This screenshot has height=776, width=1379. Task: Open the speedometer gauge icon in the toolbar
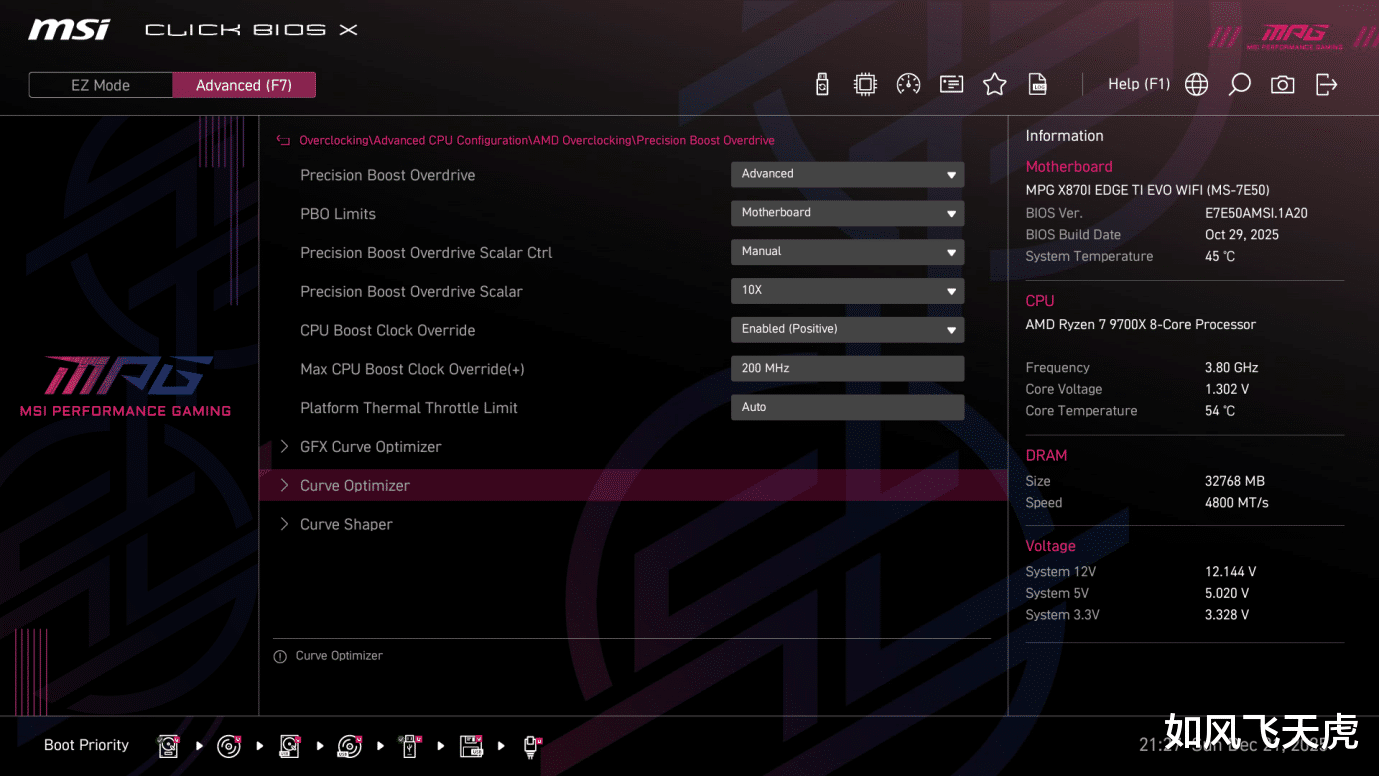tap(908, 85)
